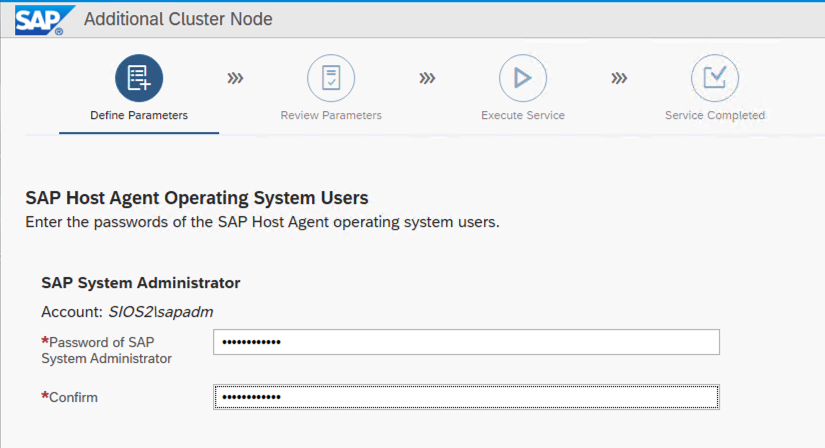Click the Additional Cluster Node title
This screenshot has width=825, height=448.
[178, 19]
